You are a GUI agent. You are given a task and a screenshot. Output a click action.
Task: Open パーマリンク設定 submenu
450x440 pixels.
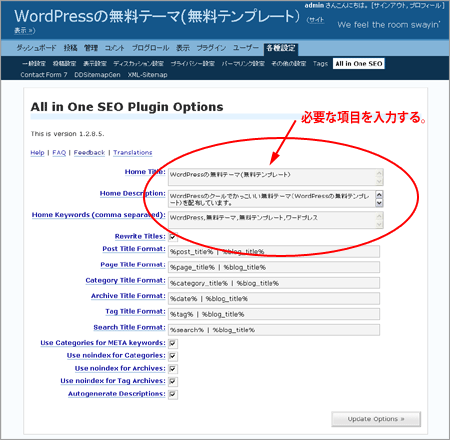tap(243, 63)
